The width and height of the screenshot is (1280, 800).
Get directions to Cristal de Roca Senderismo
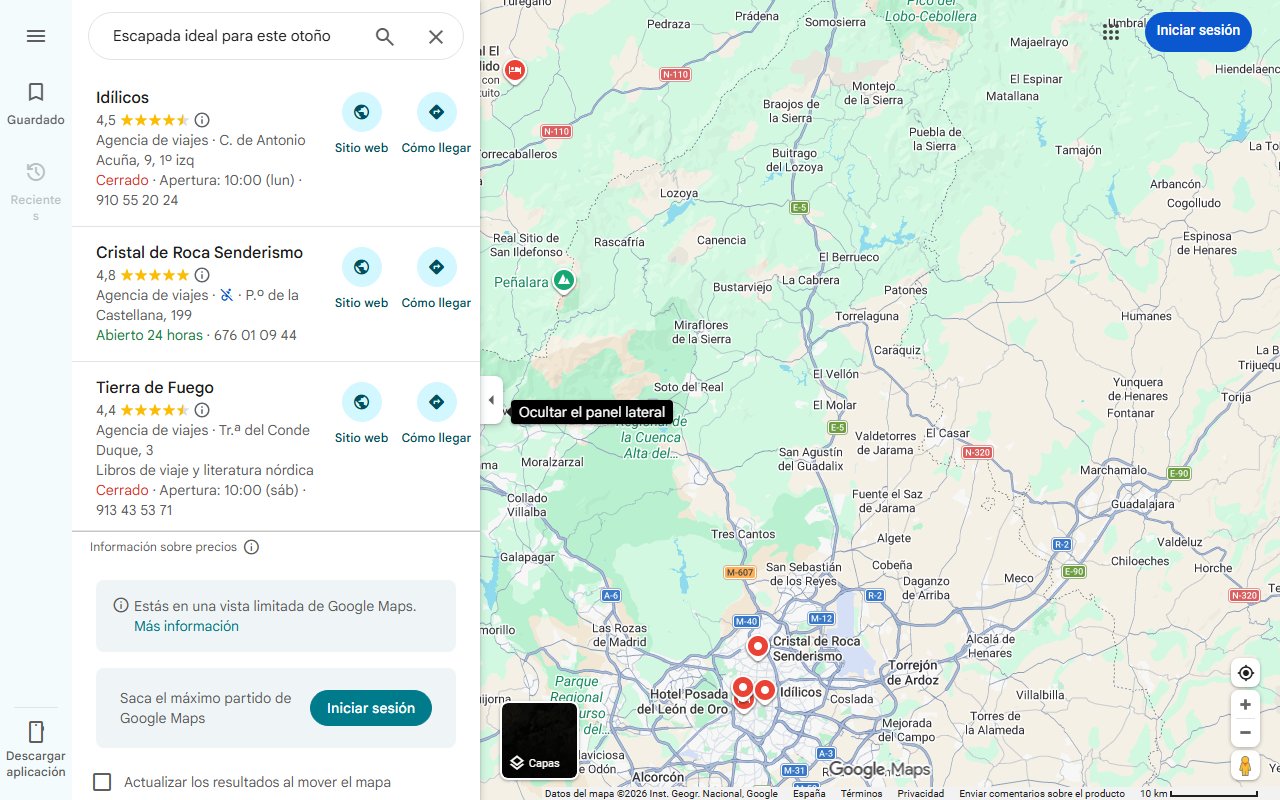(436, 278)
